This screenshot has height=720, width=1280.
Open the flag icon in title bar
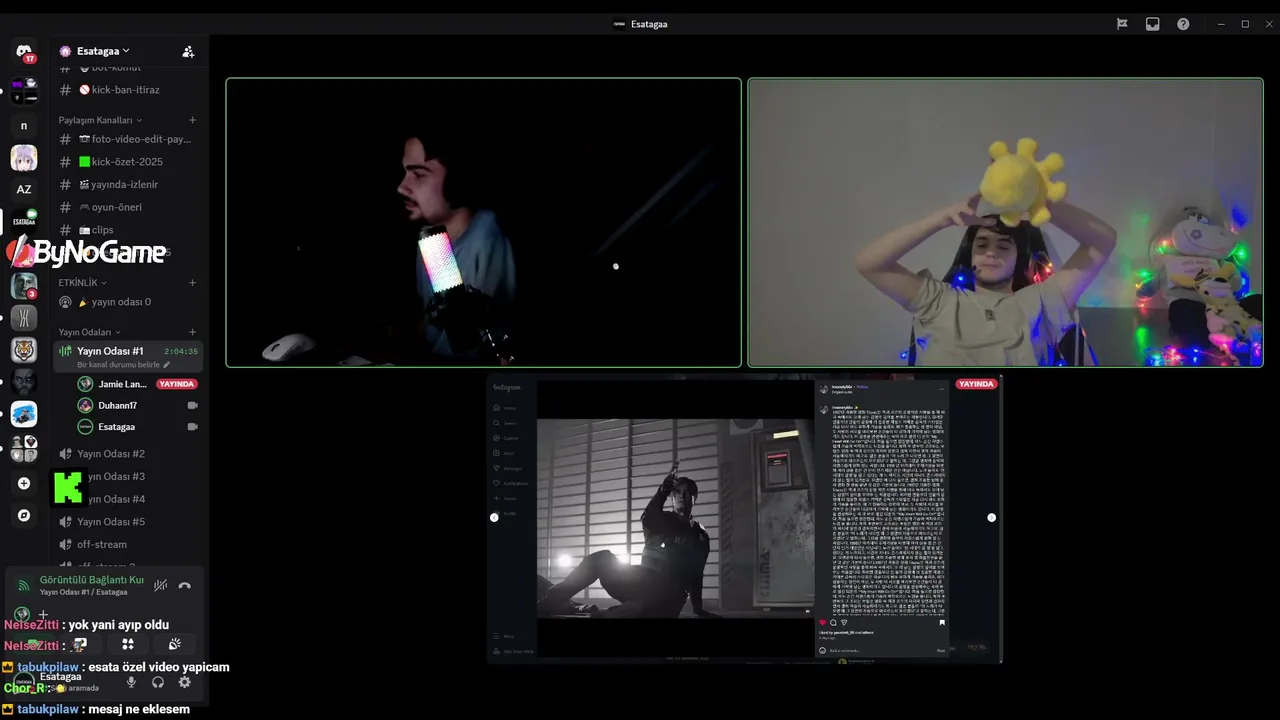pos(1122,24)
